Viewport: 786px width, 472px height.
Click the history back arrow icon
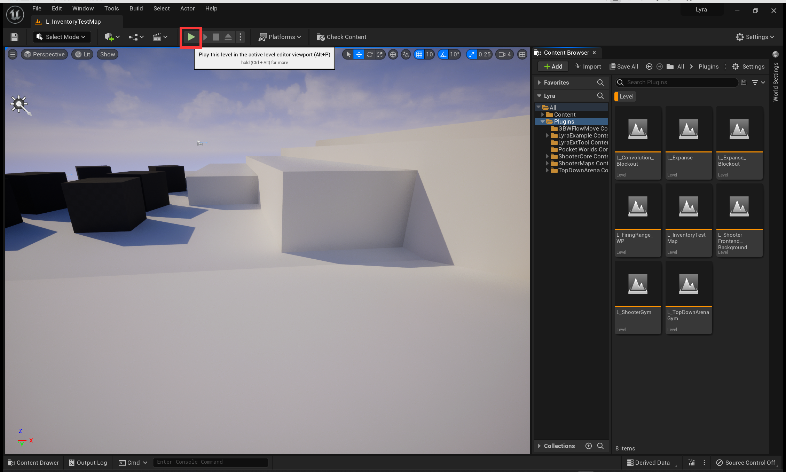[x=649, y=67]
